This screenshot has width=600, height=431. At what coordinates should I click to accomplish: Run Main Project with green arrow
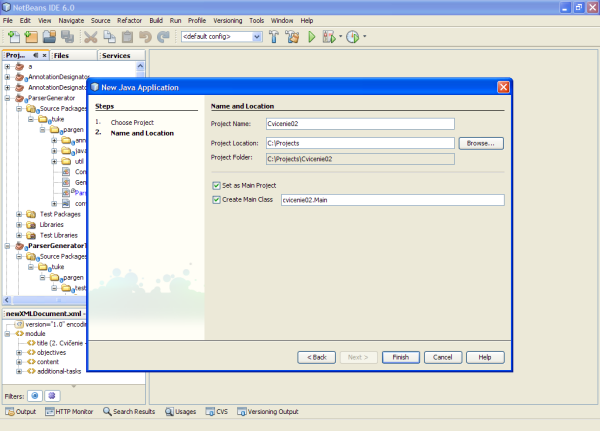pos(311,37)
